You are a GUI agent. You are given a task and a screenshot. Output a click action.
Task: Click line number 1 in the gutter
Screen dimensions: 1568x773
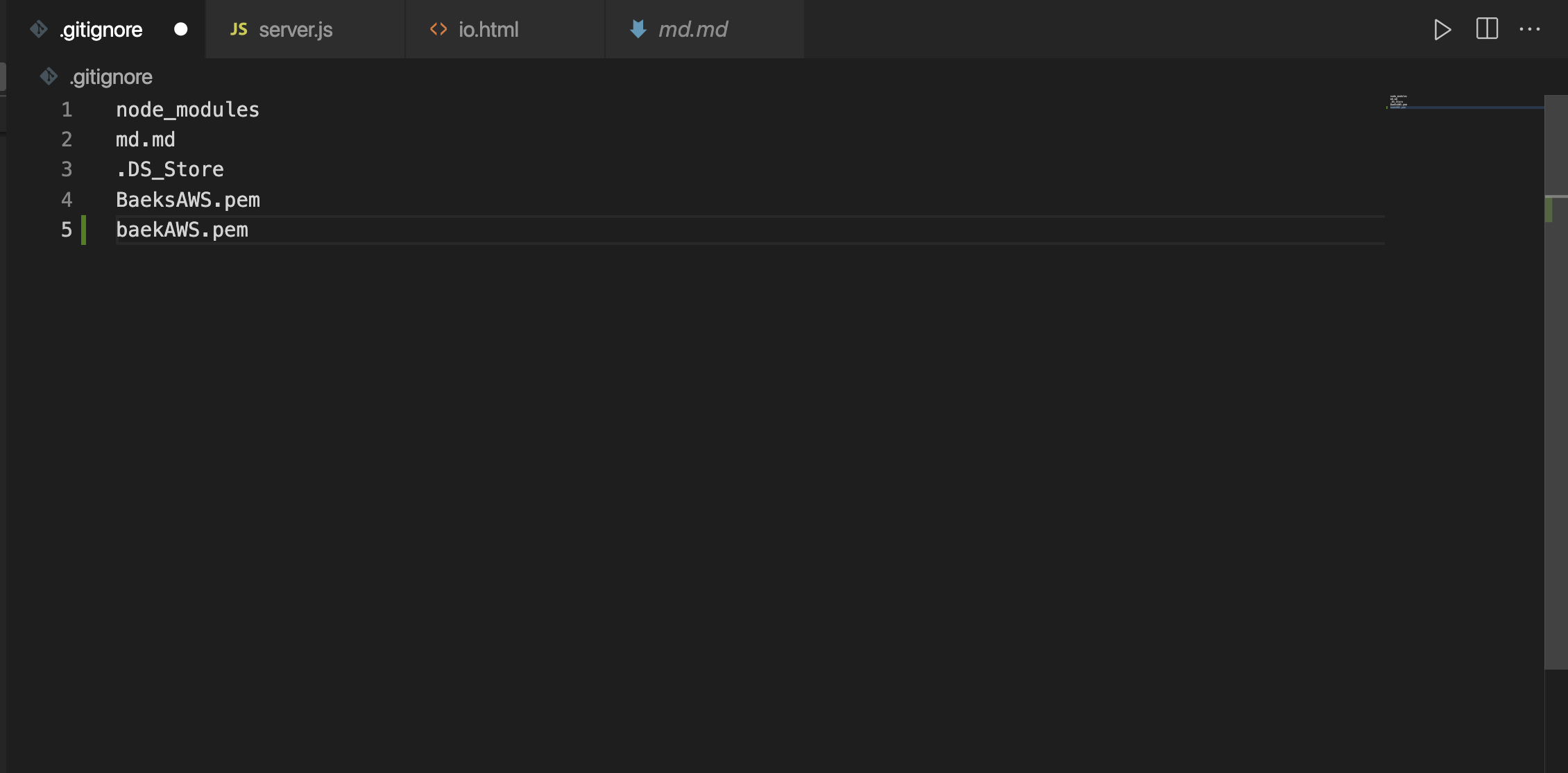point(67,110)
